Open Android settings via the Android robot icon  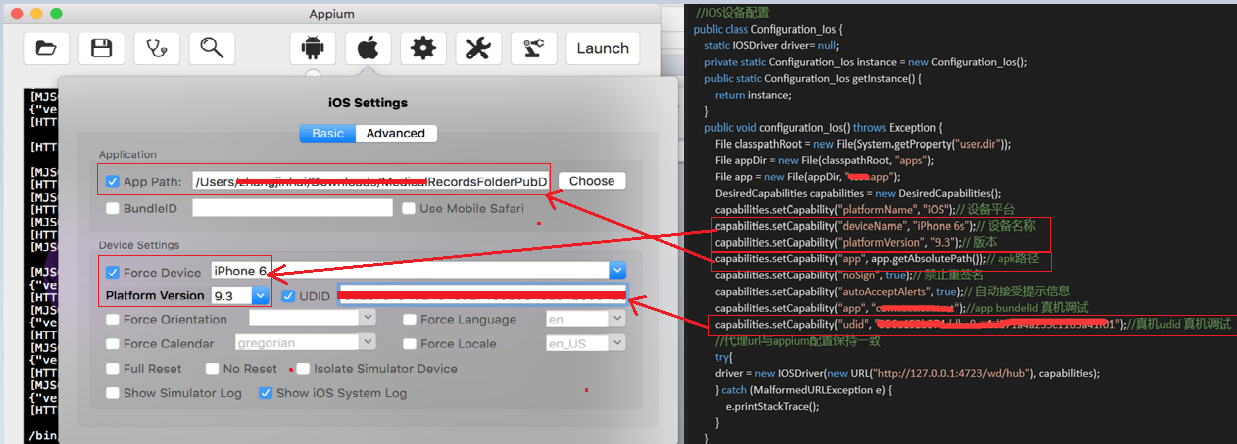click(313, 47)
